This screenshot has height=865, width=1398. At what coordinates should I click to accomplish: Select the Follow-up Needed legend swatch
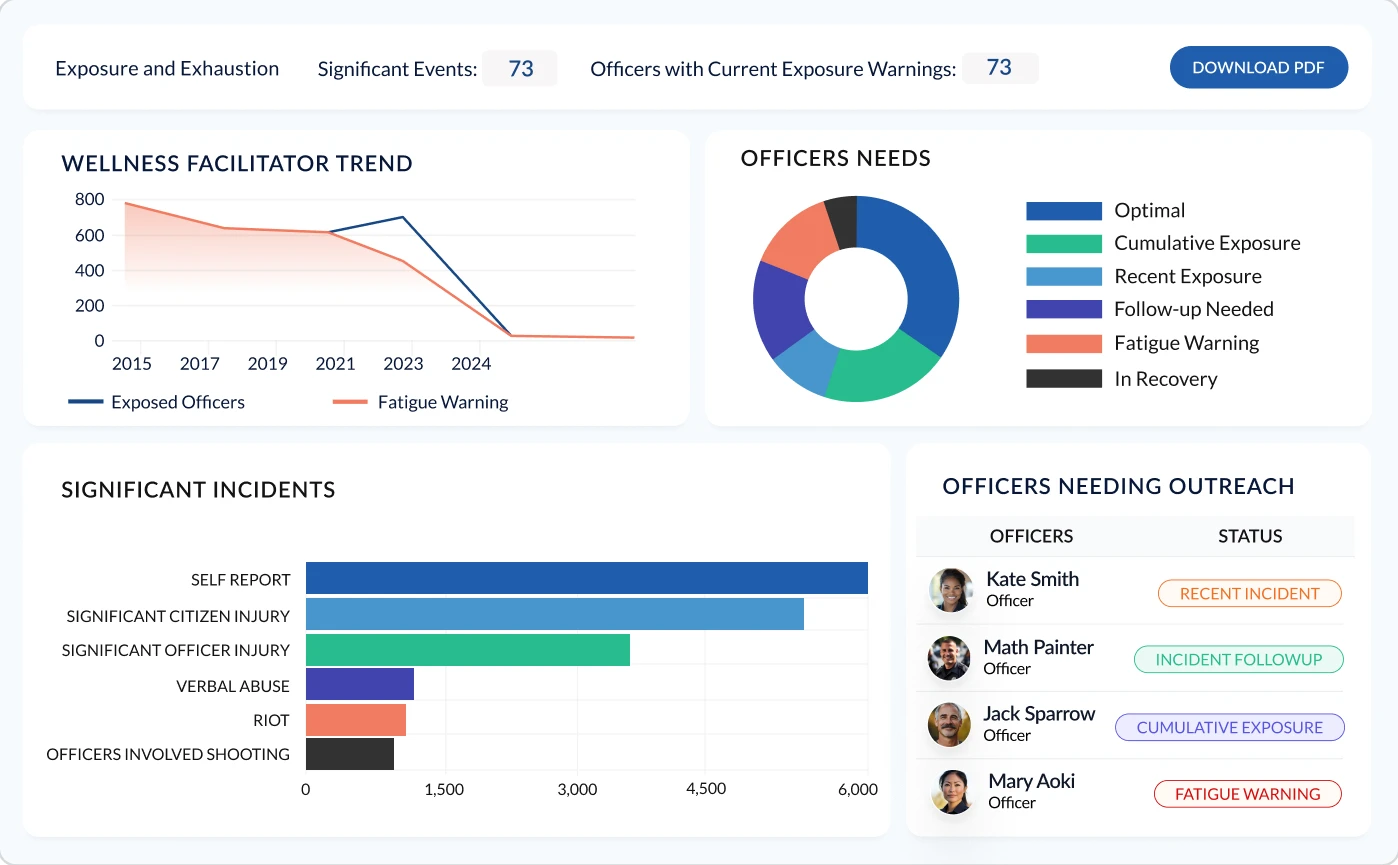[x=1064, y=310]
